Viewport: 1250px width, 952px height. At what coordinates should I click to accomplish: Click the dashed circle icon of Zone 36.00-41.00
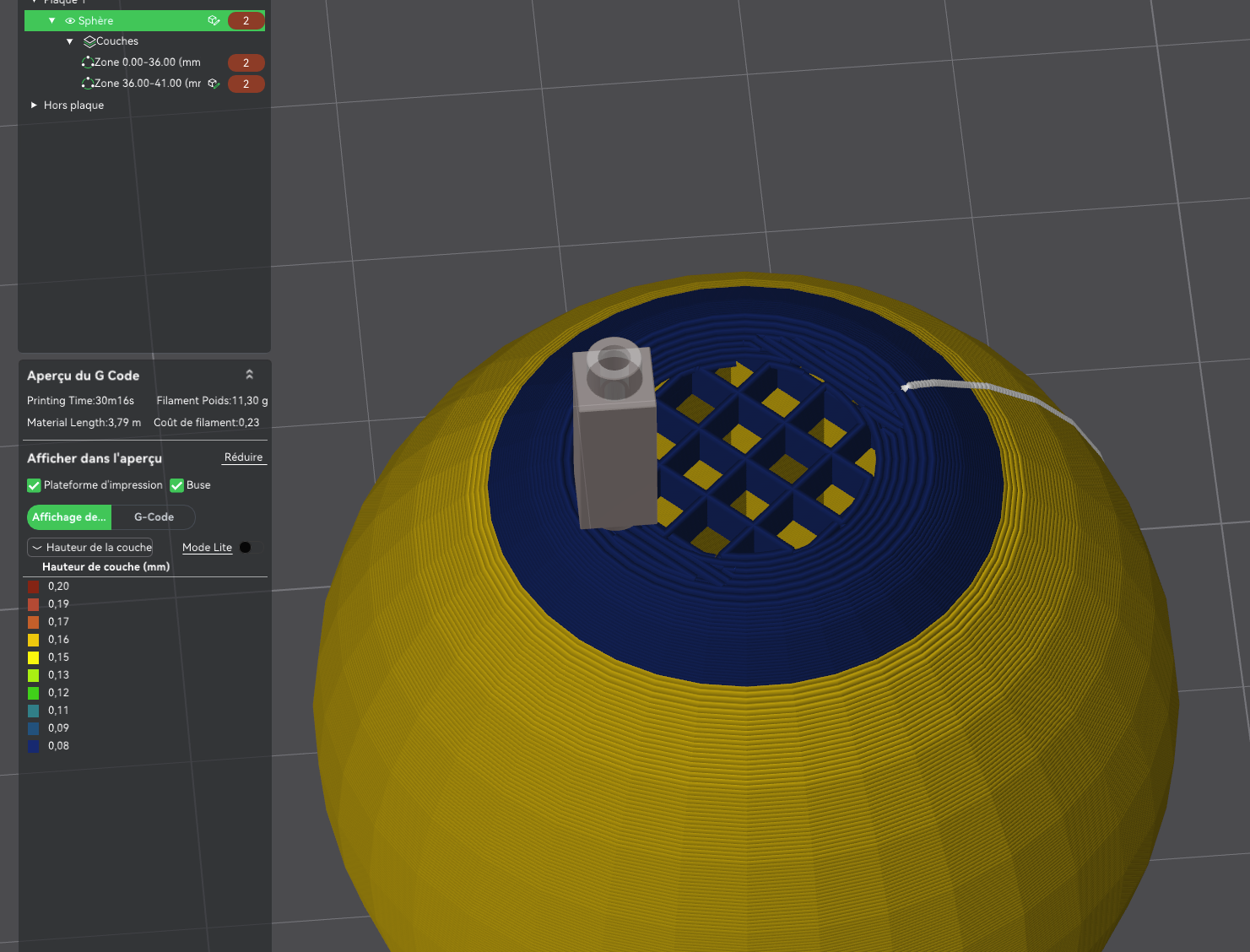point(87,84)
